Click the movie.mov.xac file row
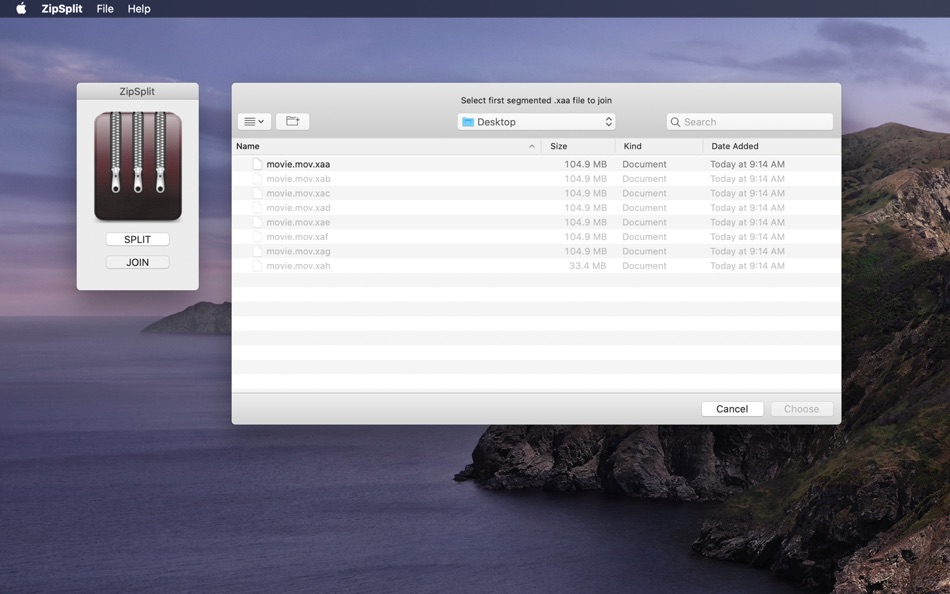 click(536, 193)
